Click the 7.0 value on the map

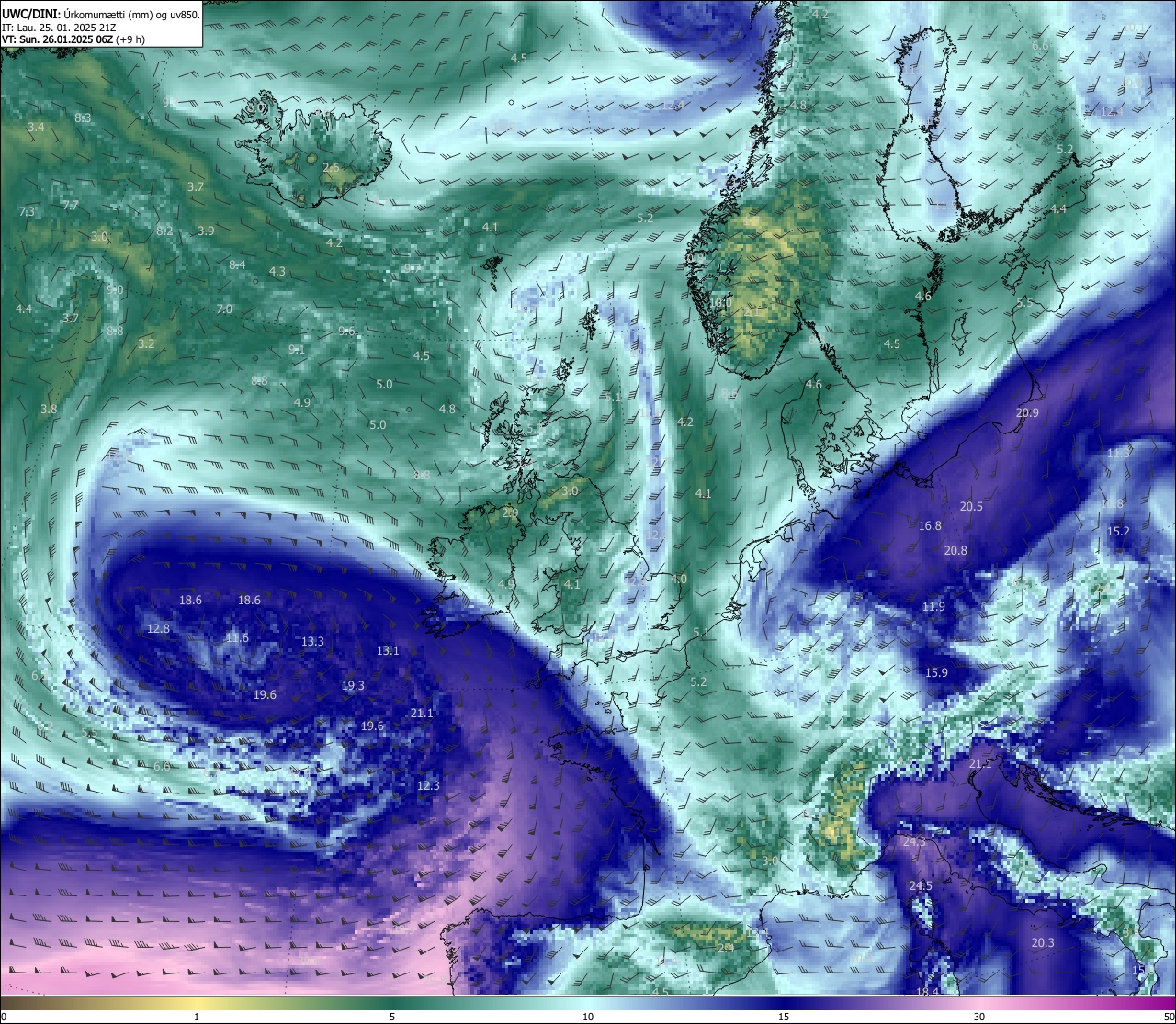click(x=224, y=309)
